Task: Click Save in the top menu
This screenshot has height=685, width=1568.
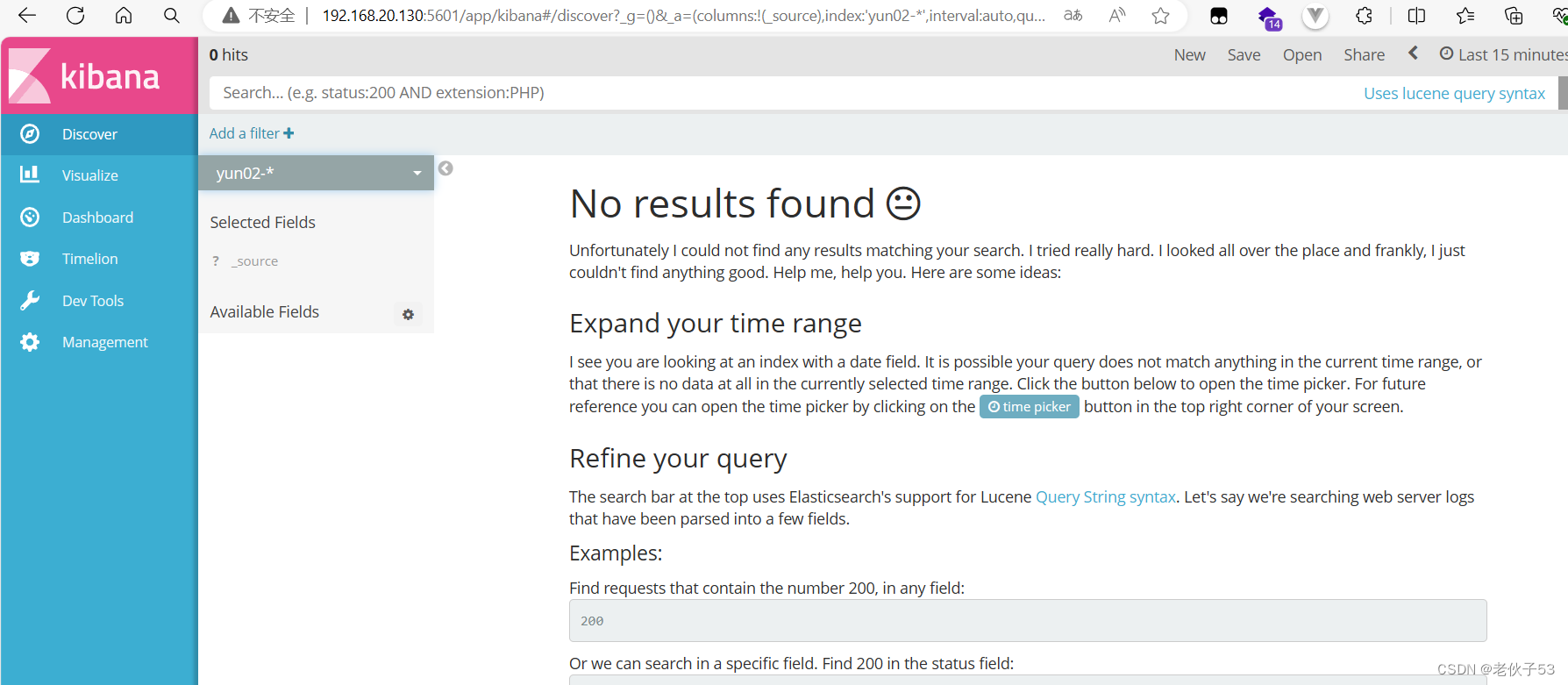Action: pos(1244,54)
